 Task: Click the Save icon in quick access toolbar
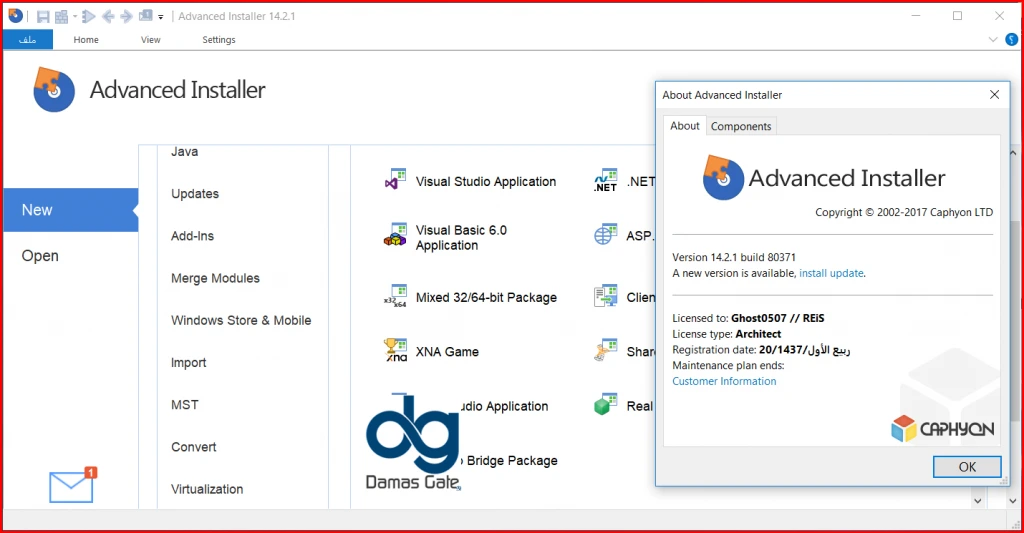click(43, 16)
